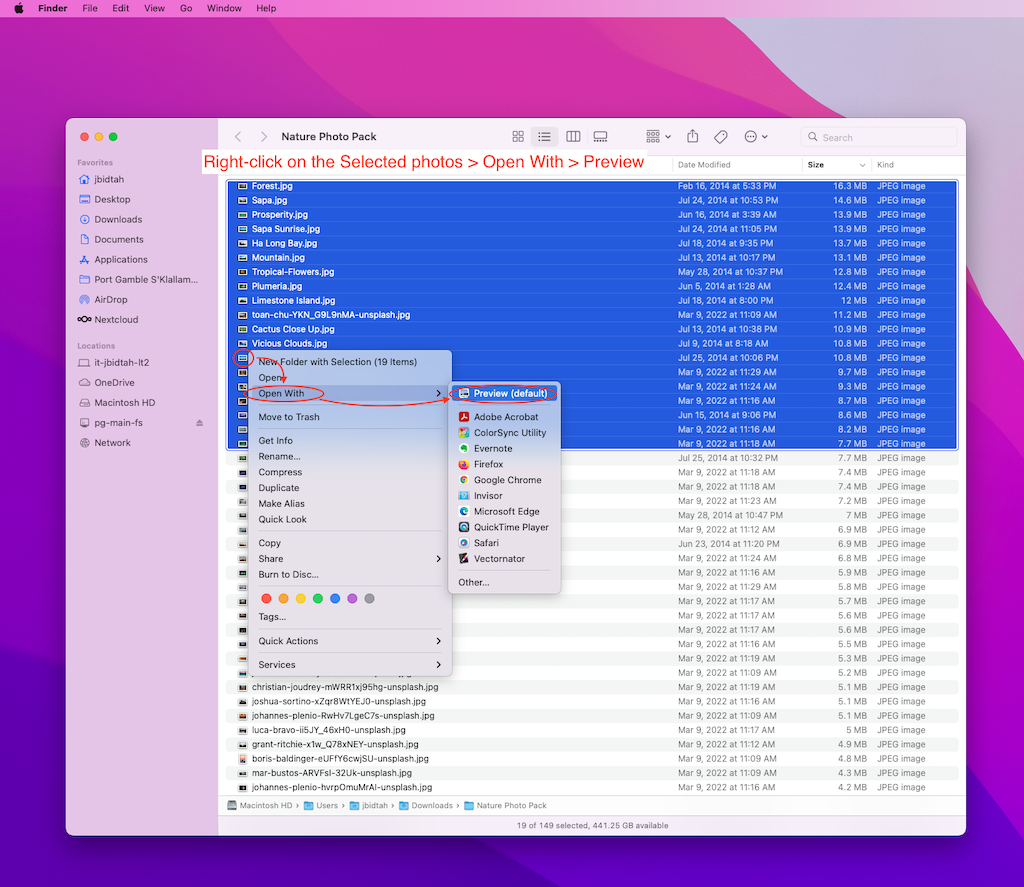This screenshot has height=887, width=1024.
Task: Select Desktop in sidebar
Action: 104,199
